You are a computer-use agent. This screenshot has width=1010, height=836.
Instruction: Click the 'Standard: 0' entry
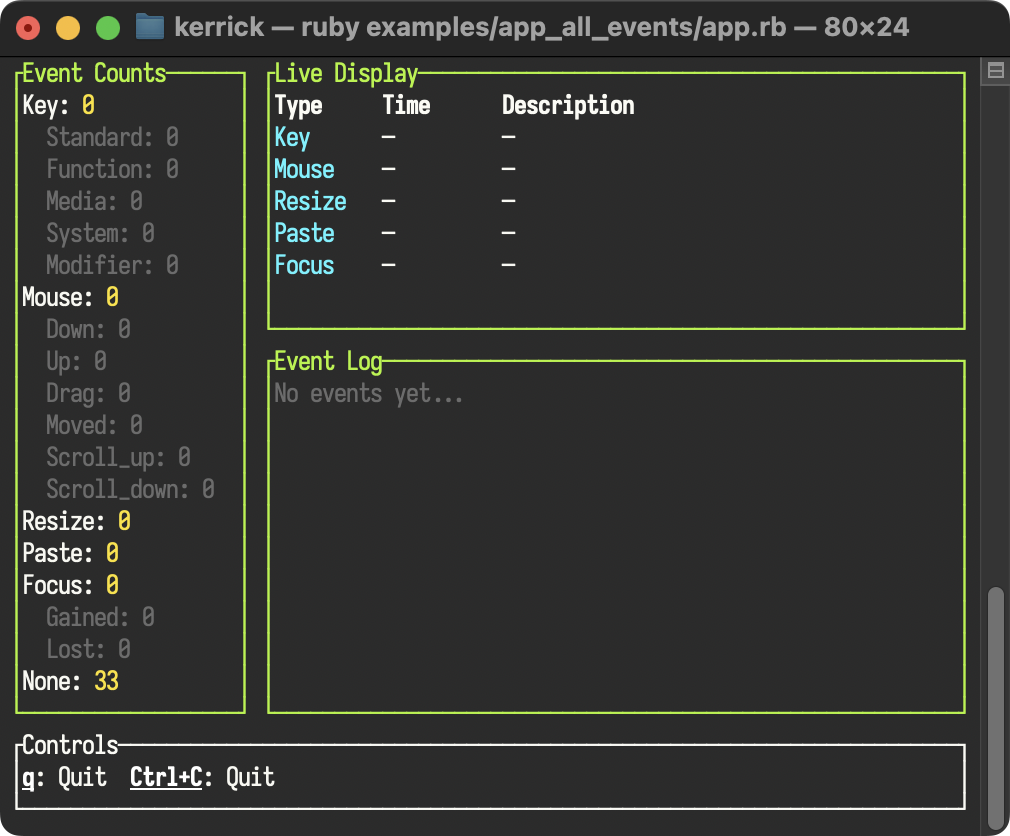coord(112,137)
